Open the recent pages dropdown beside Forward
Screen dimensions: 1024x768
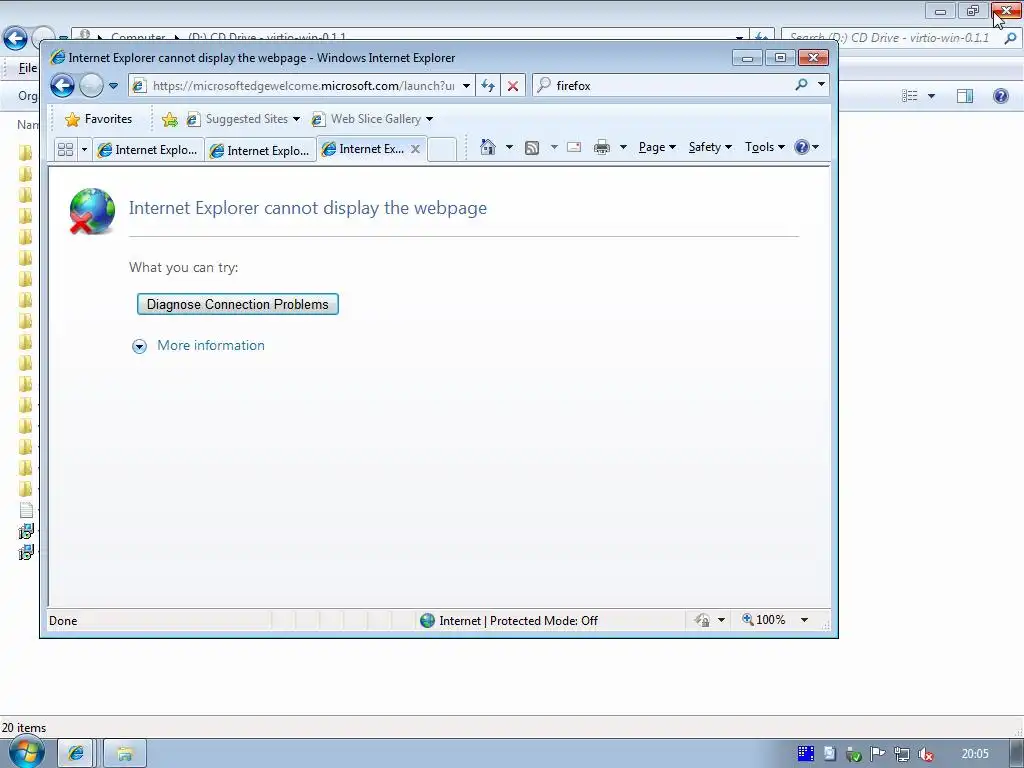coord(114,86)
